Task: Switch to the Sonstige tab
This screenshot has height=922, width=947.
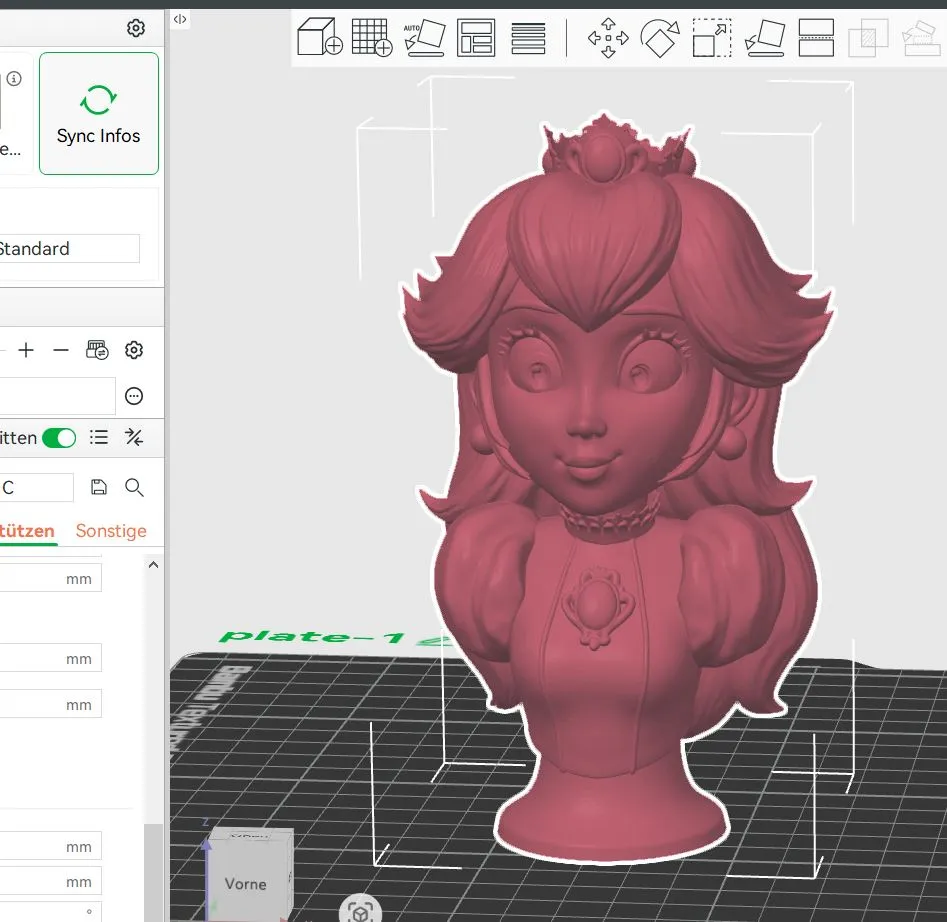Action: [111, 531]
